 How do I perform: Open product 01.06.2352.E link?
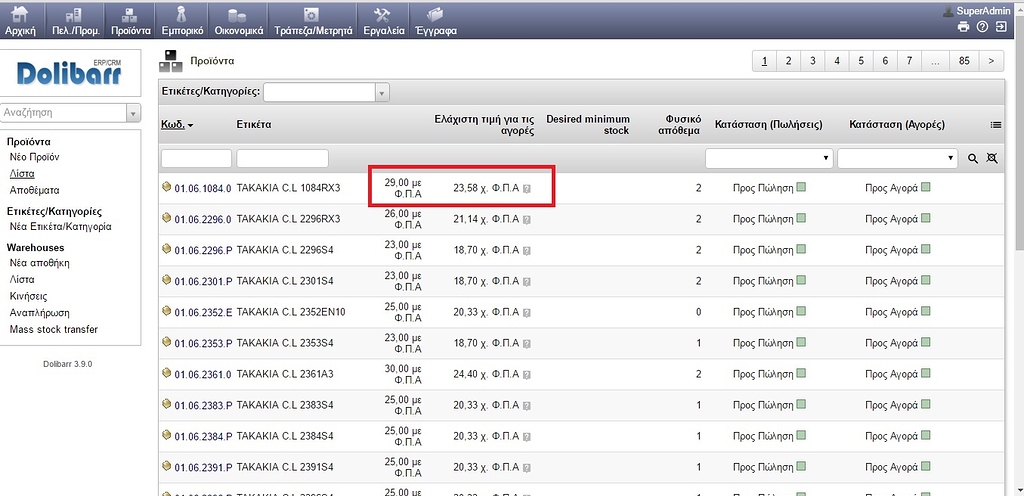coord(202,312)
